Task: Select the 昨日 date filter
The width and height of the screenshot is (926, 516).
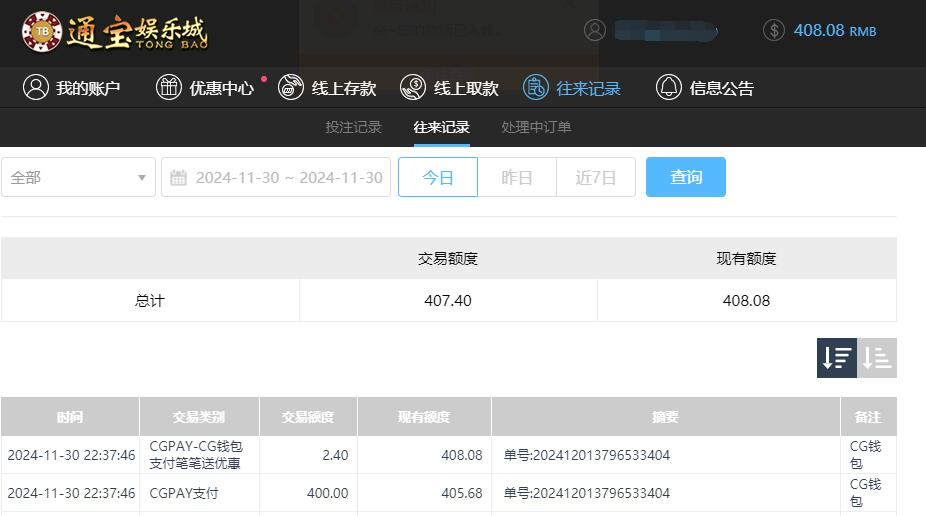Action: pos(517,177)
